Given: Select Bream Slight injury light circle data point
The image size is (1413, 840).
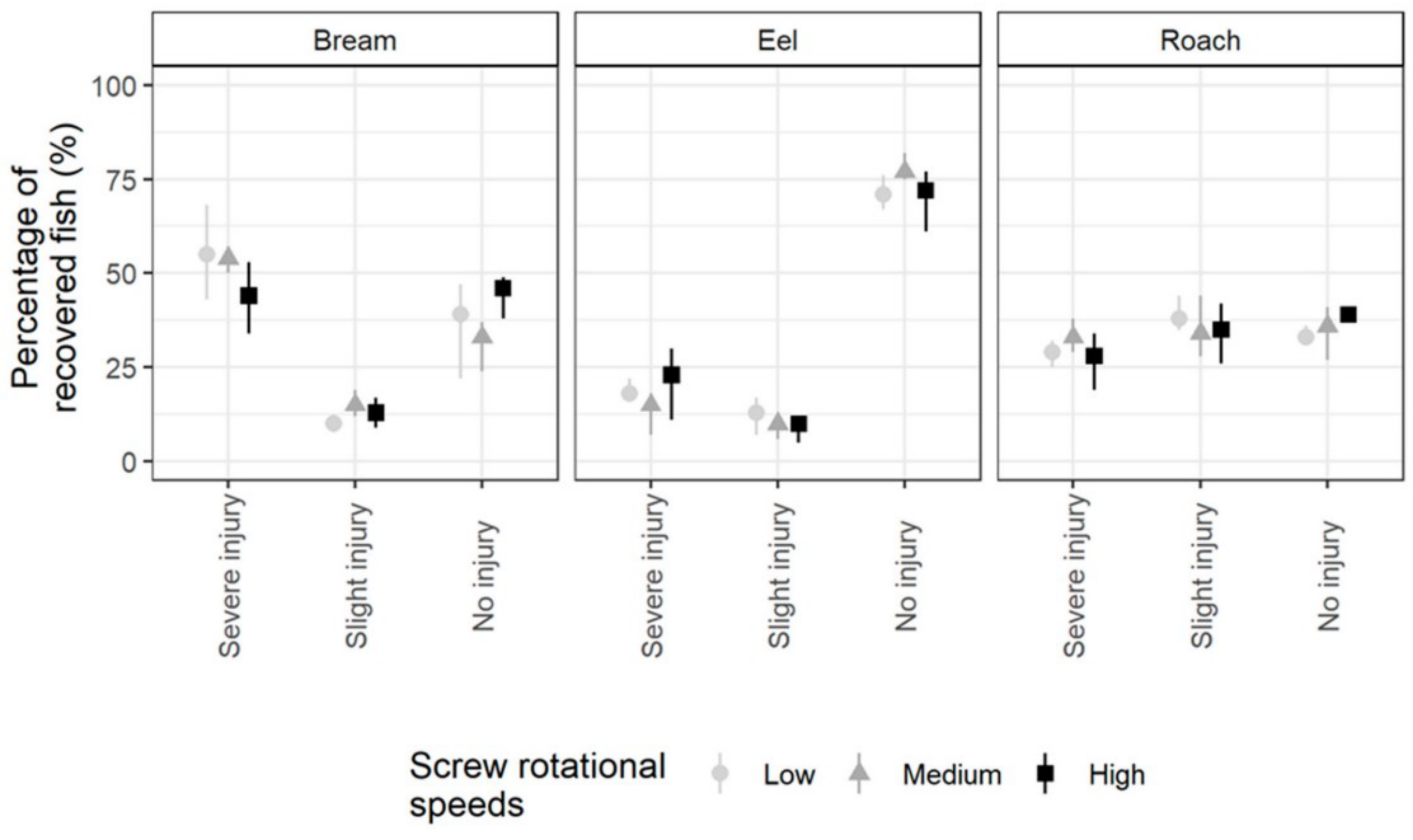Looking at the screenshot, I should (334, 423).
